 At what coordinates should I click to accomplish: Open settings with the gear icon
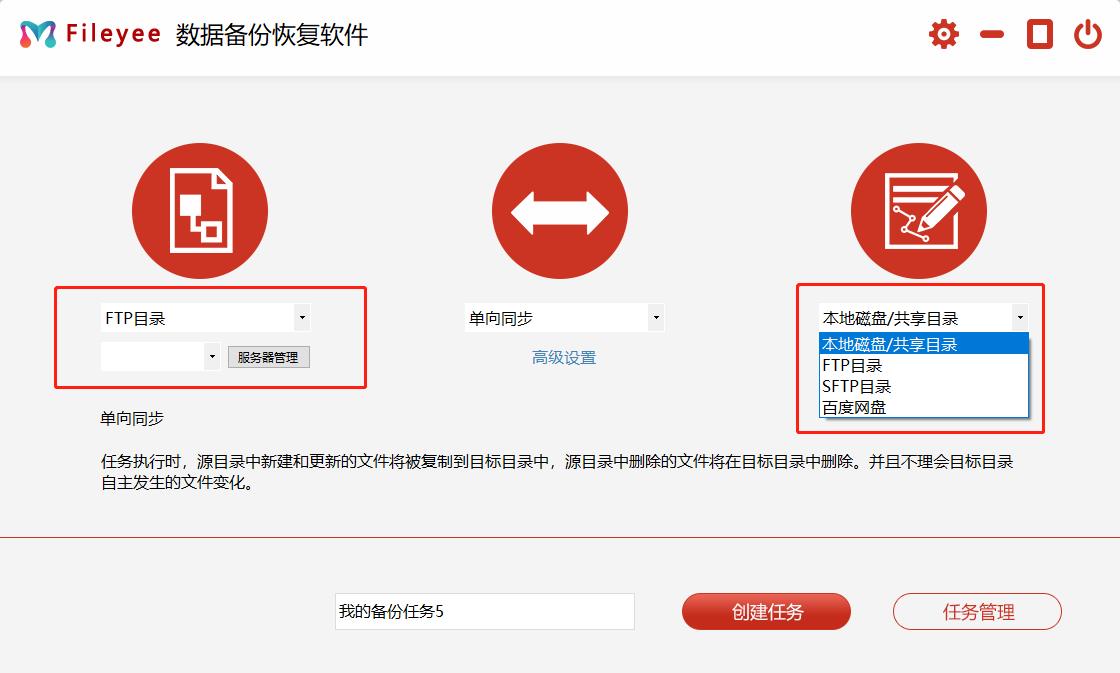pos(943,35)
